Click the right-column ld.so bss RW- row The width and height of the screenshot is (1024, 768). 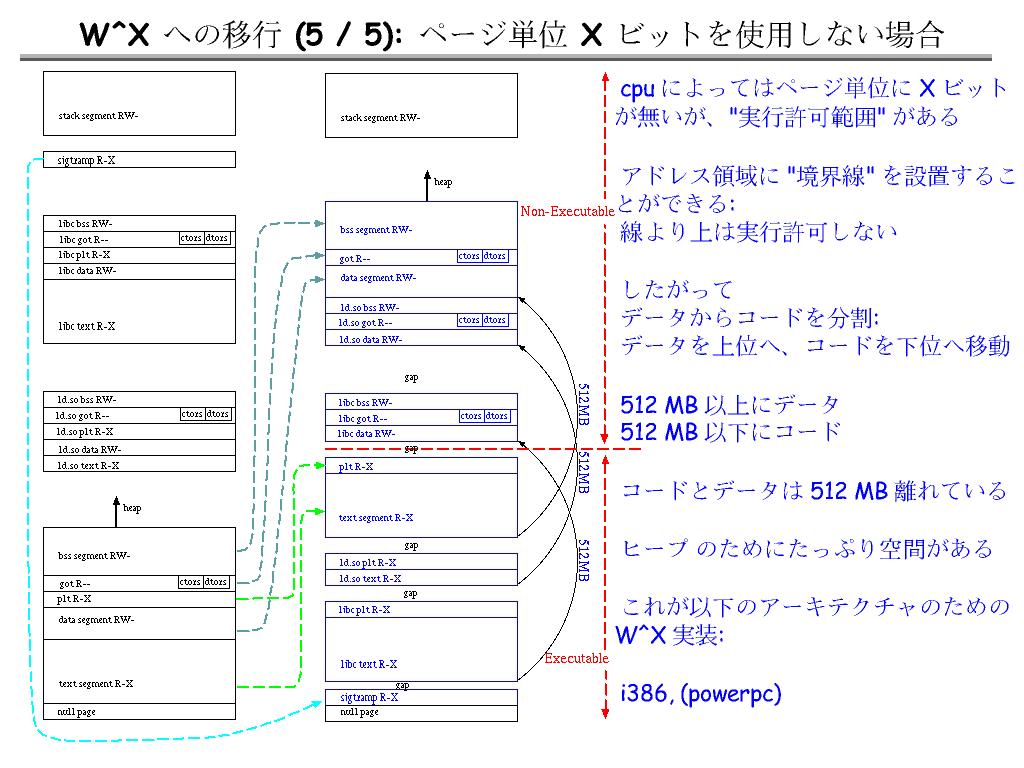point(421,307)
